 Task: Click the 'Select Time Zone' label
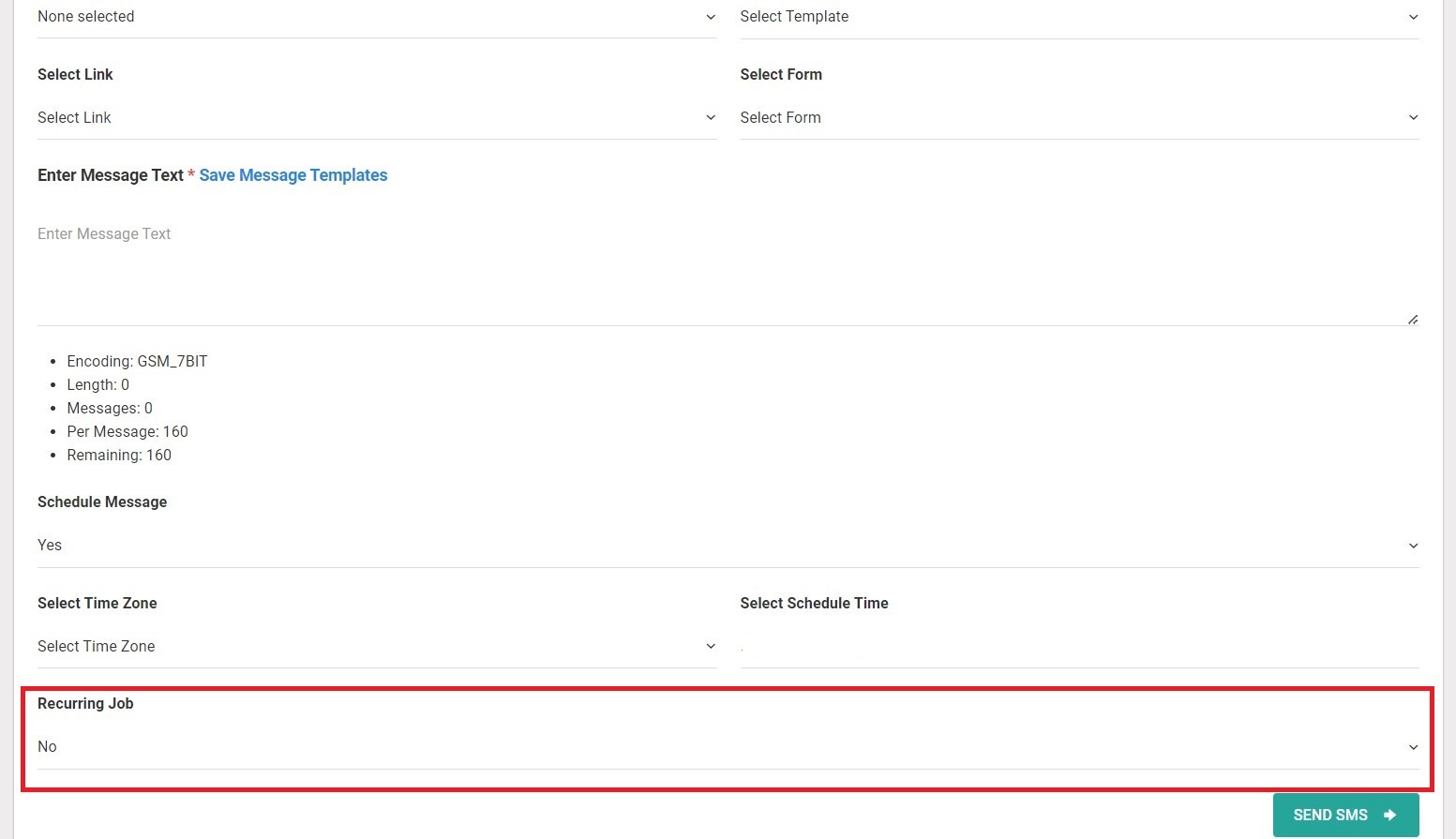98,603
